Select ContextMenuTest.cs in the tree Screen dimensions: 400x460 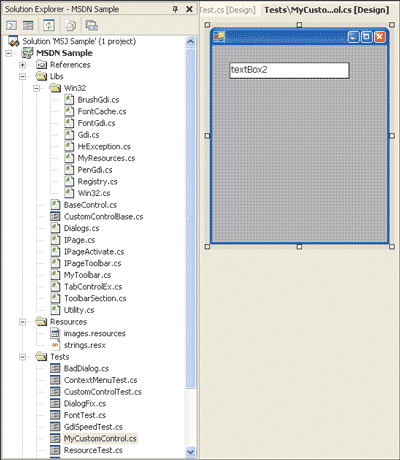(x=101, y=380)
